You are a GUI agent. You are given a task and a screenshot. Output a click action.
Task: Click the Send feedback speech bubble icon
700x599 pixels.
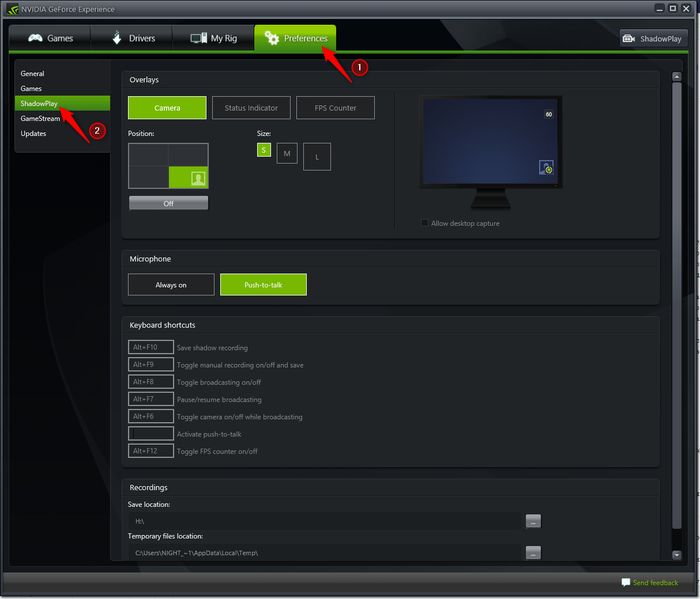[626, 582]
